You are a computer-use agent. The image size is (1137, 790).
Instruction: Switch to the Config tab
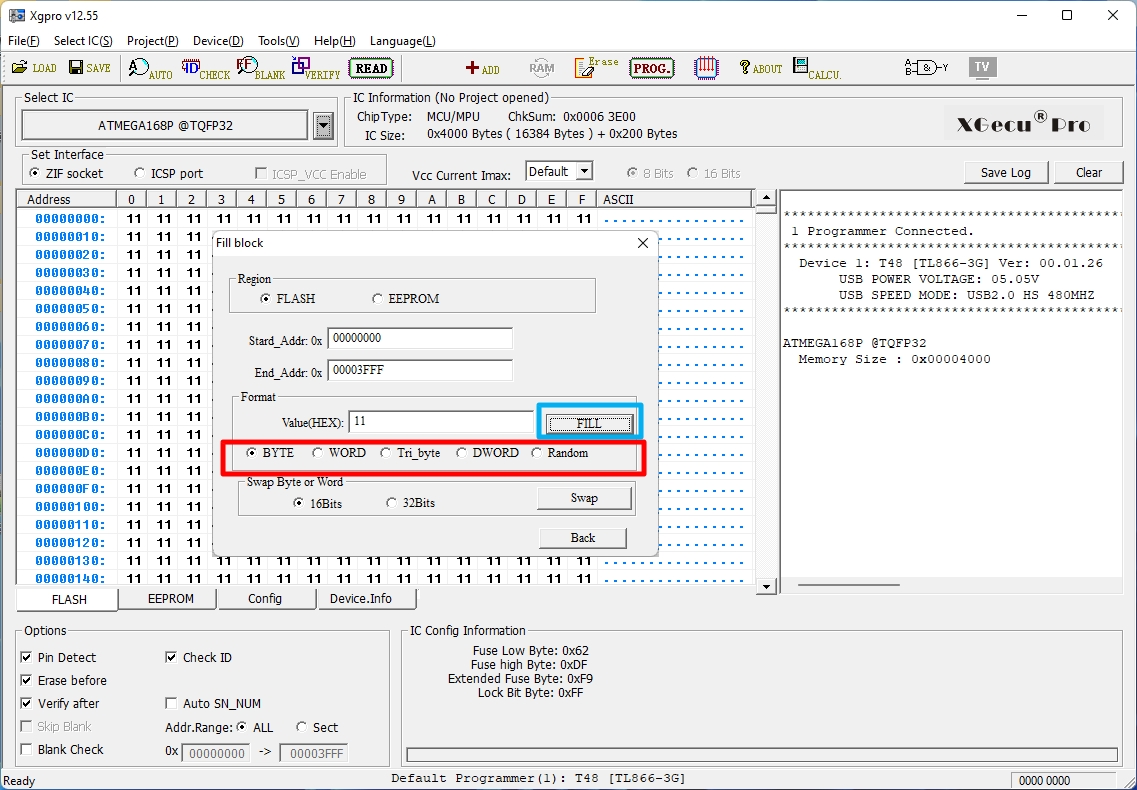coord(265,599)
